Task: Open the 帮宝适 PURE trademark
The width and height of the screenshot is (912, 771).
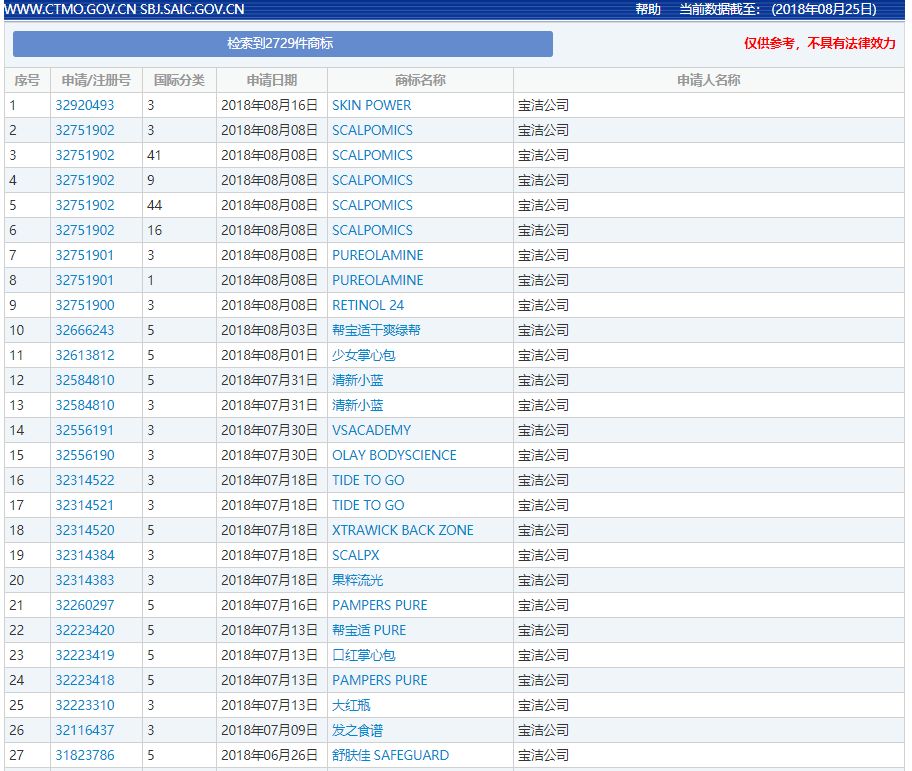Action: 369,630
